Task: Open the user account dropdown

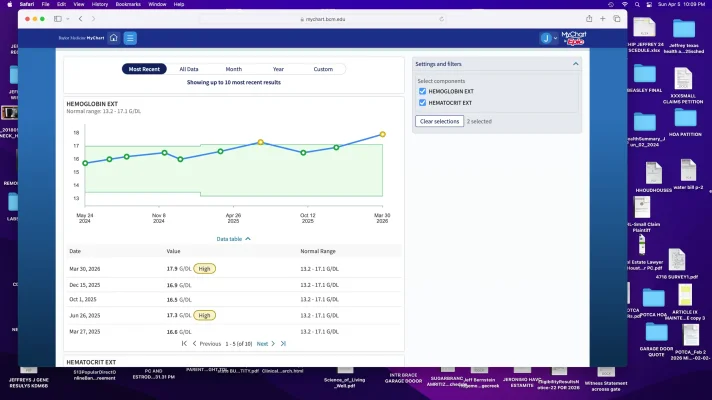Action: tap(549, 38)
